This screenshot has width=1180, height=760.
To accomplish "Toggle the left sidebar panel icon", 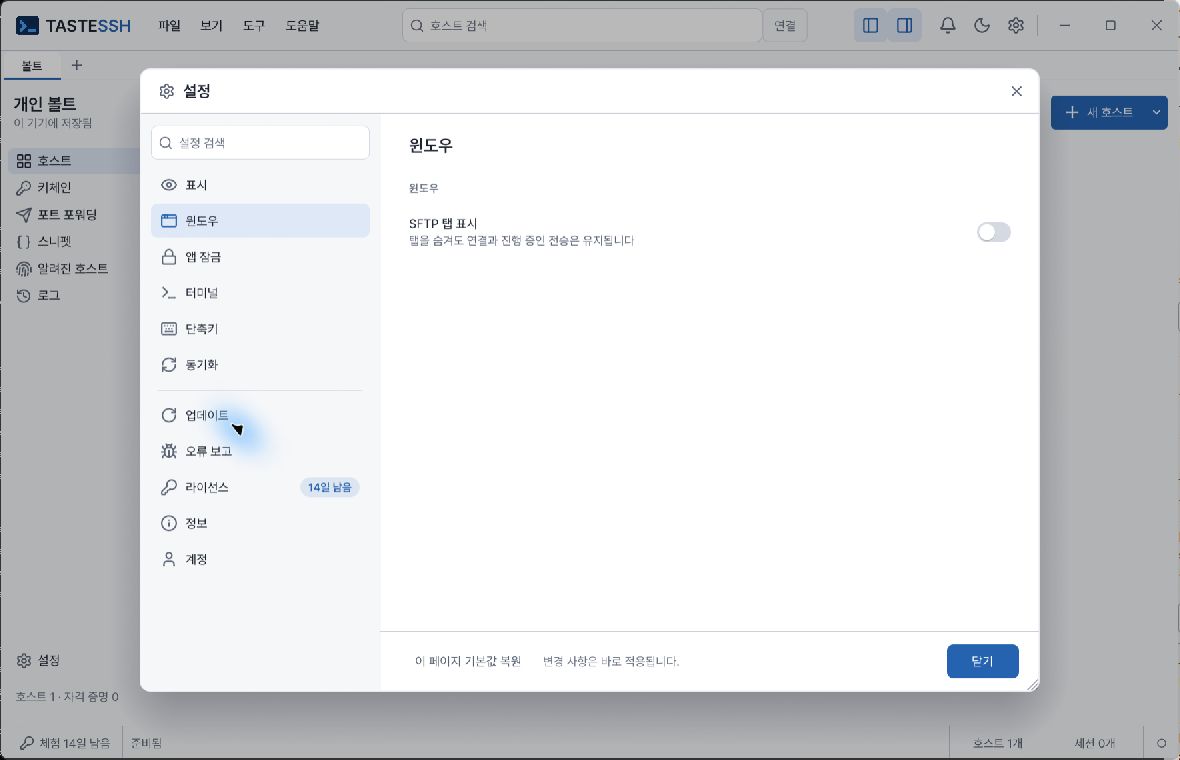I will pyautogui.click(x=871, y=26).
